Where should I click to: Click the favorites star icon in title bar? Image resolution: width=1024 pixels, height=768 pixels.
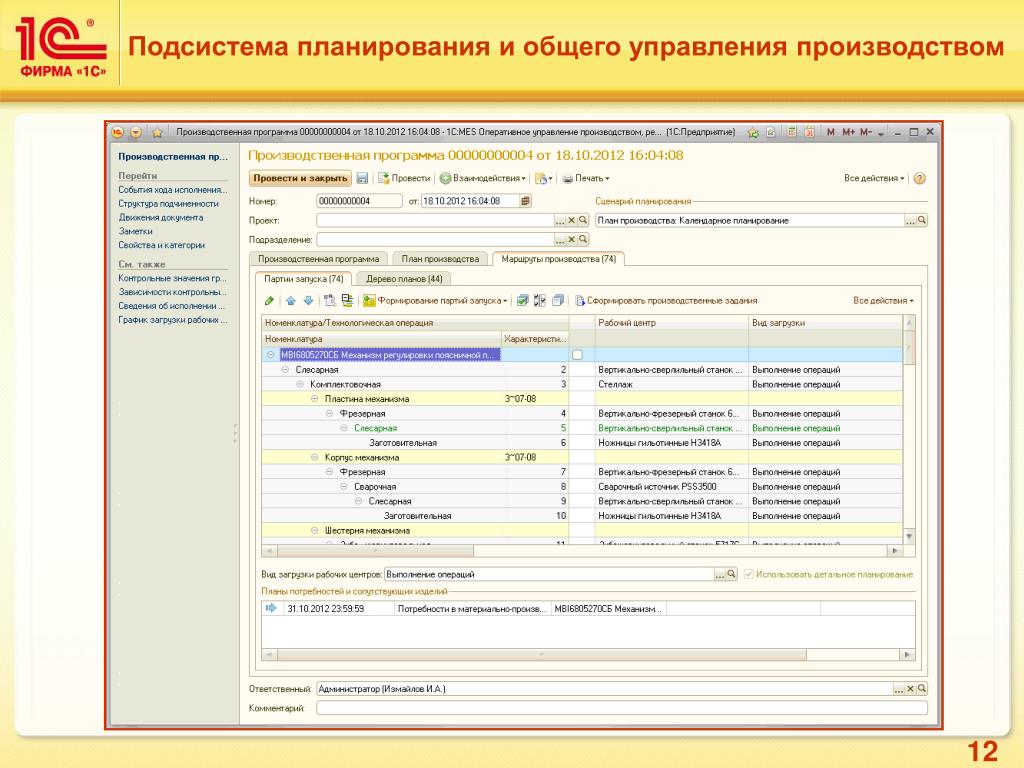[157, 133]
